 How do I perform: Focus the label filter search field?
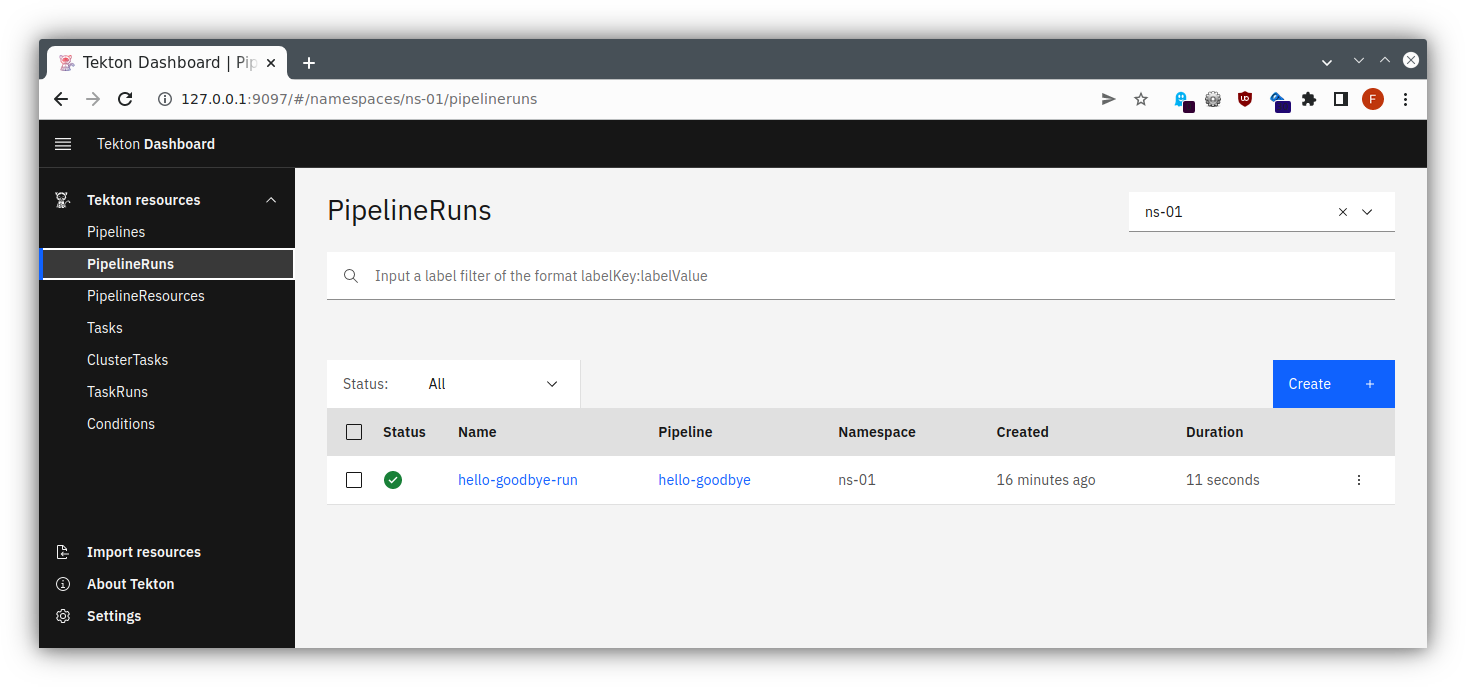coord(860,276)
